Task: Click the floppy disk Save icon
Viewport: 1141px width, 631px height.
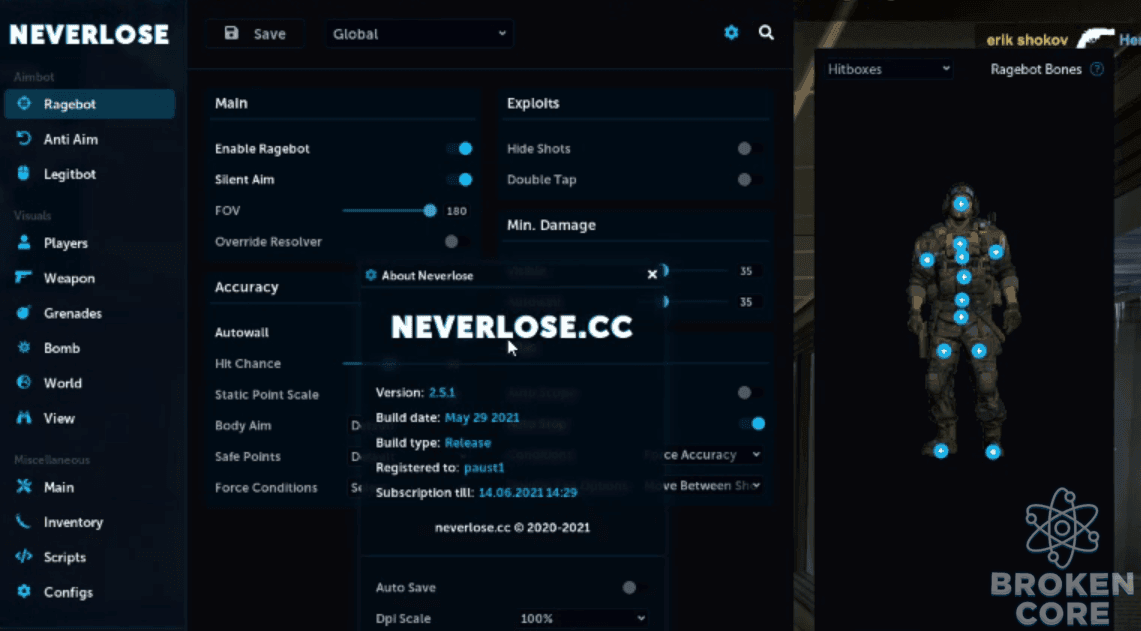Action: tap(231, 33)
